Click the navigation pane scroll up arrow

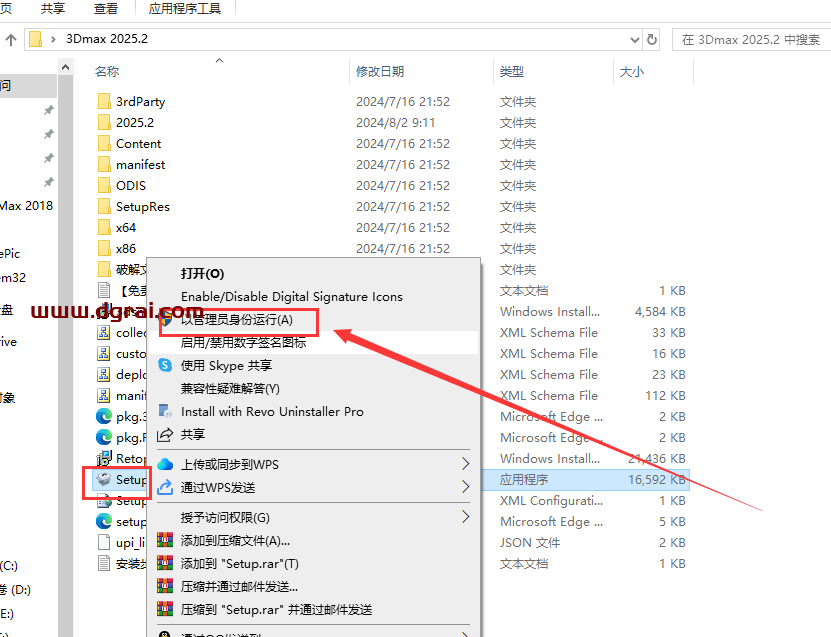coord(65,67)
